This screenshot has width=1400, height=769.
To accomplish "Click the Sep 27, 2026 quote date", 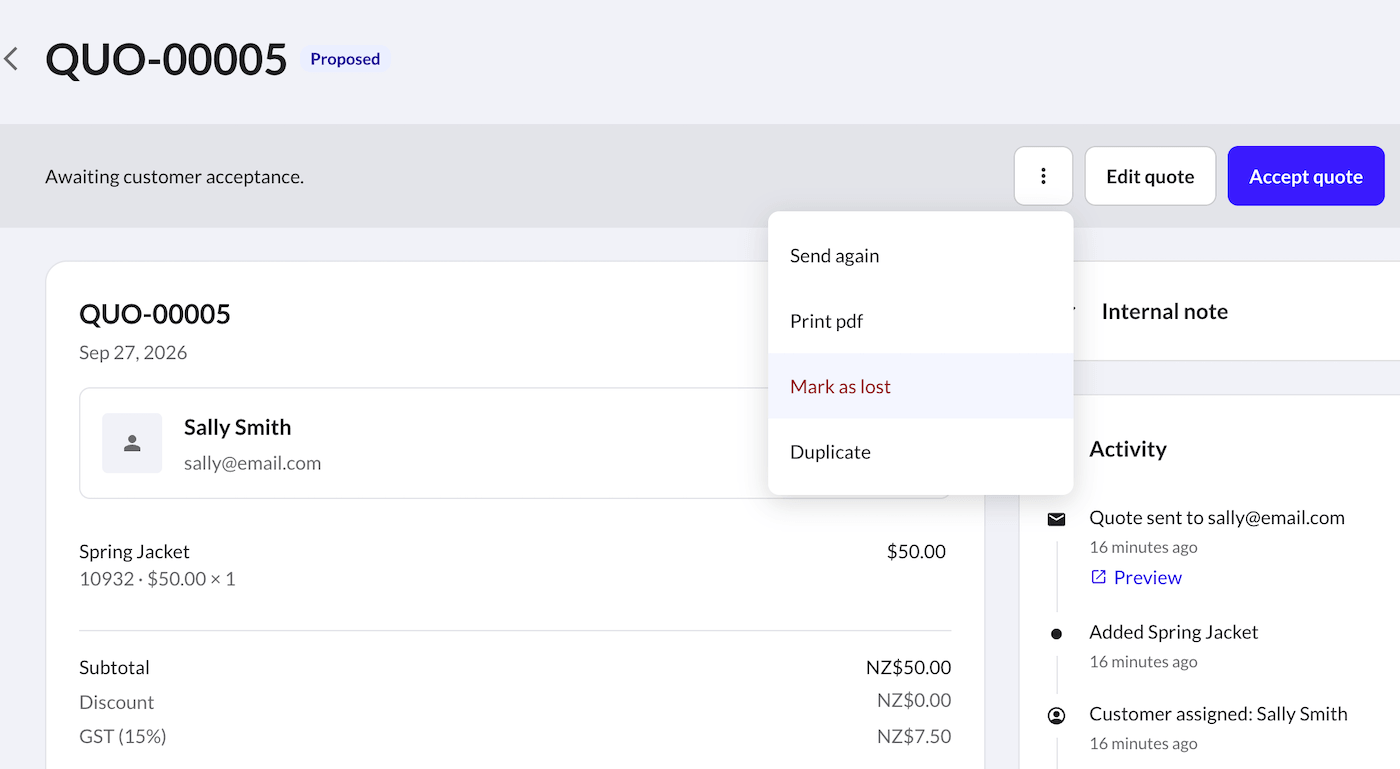I will [133, 353].
